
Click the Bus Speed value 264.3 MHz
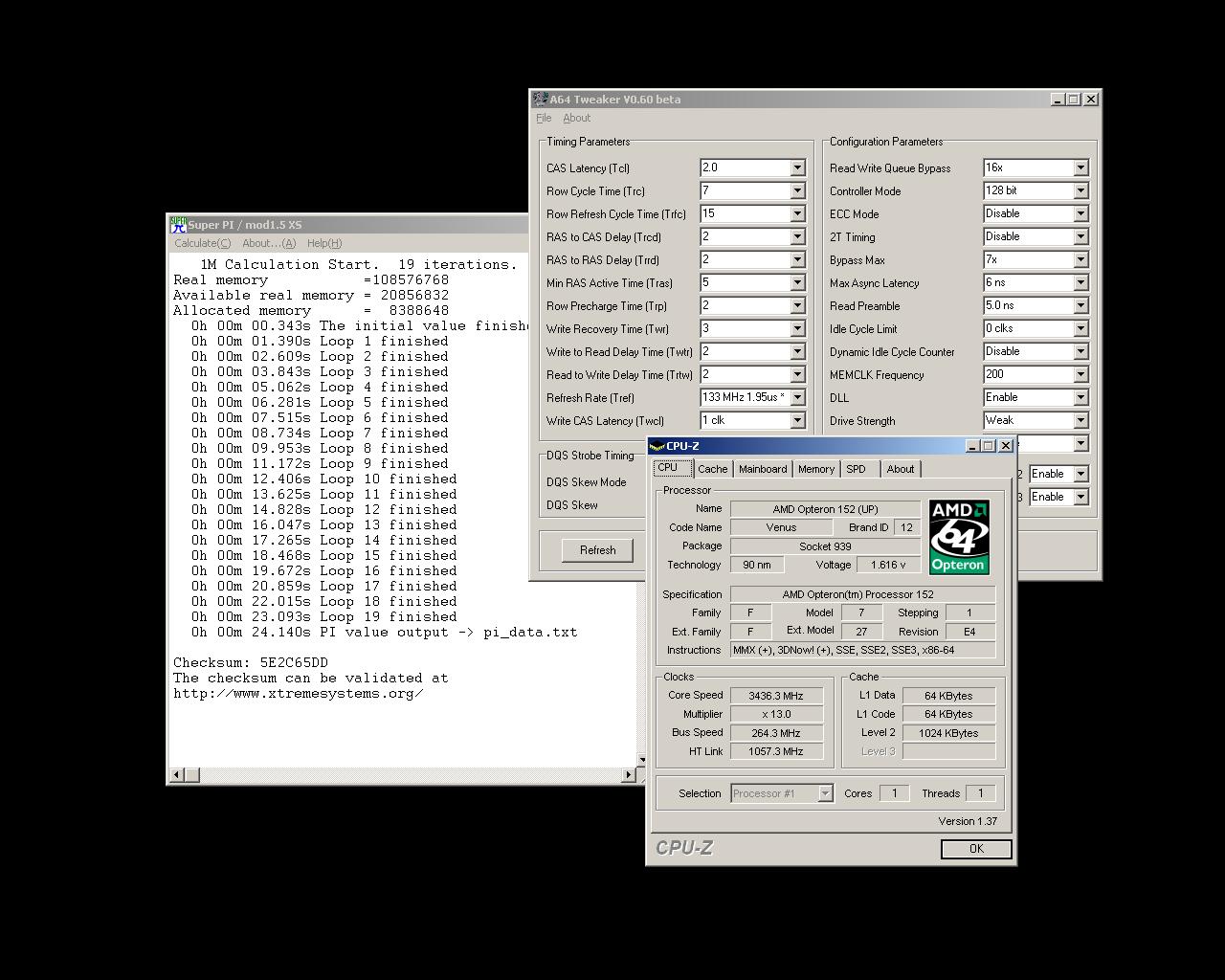(x=776, y=733)
